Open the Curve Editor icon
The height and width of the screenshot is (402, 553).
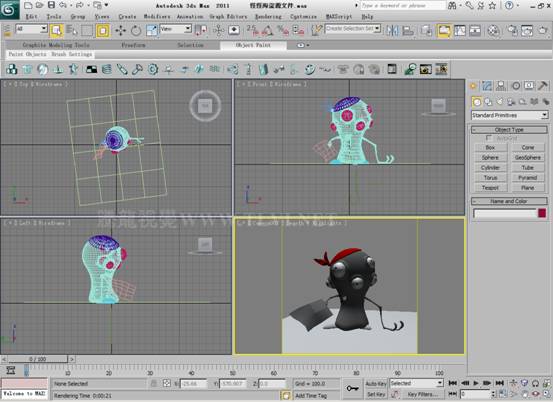pos(460,31)
